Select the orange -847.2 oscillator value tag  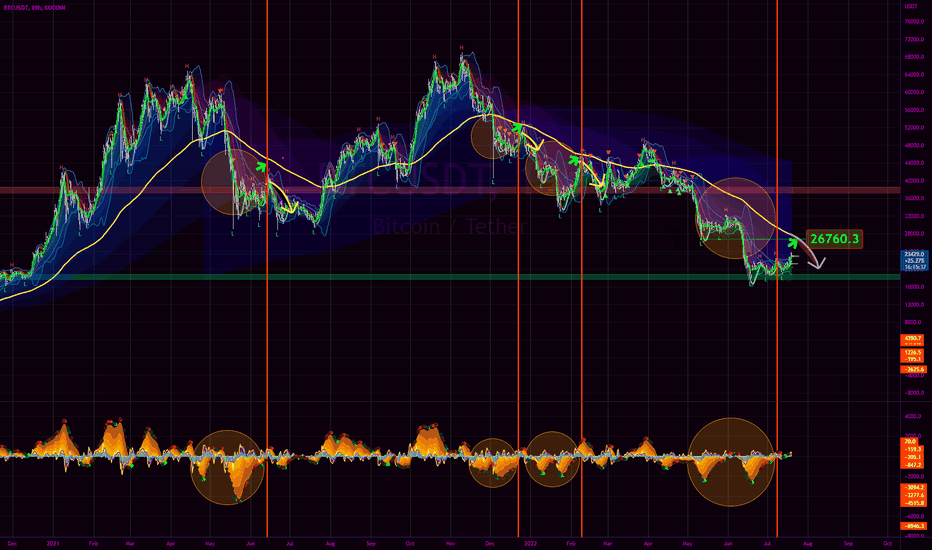click(912, 465)
